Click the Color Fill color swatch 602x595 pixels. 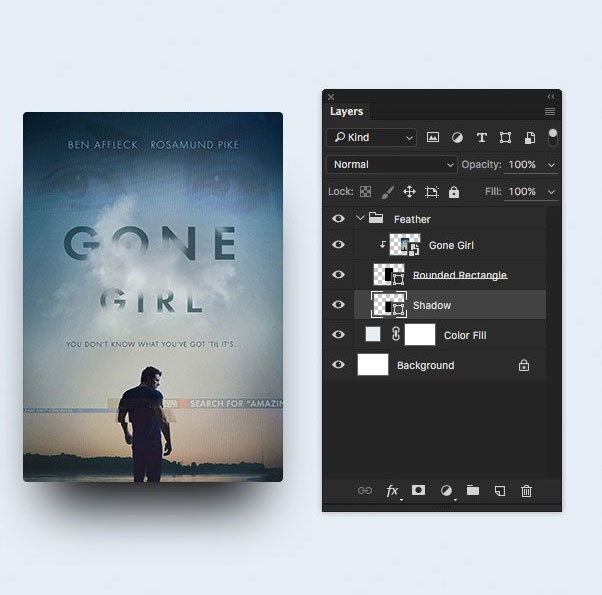click(373, 334)
